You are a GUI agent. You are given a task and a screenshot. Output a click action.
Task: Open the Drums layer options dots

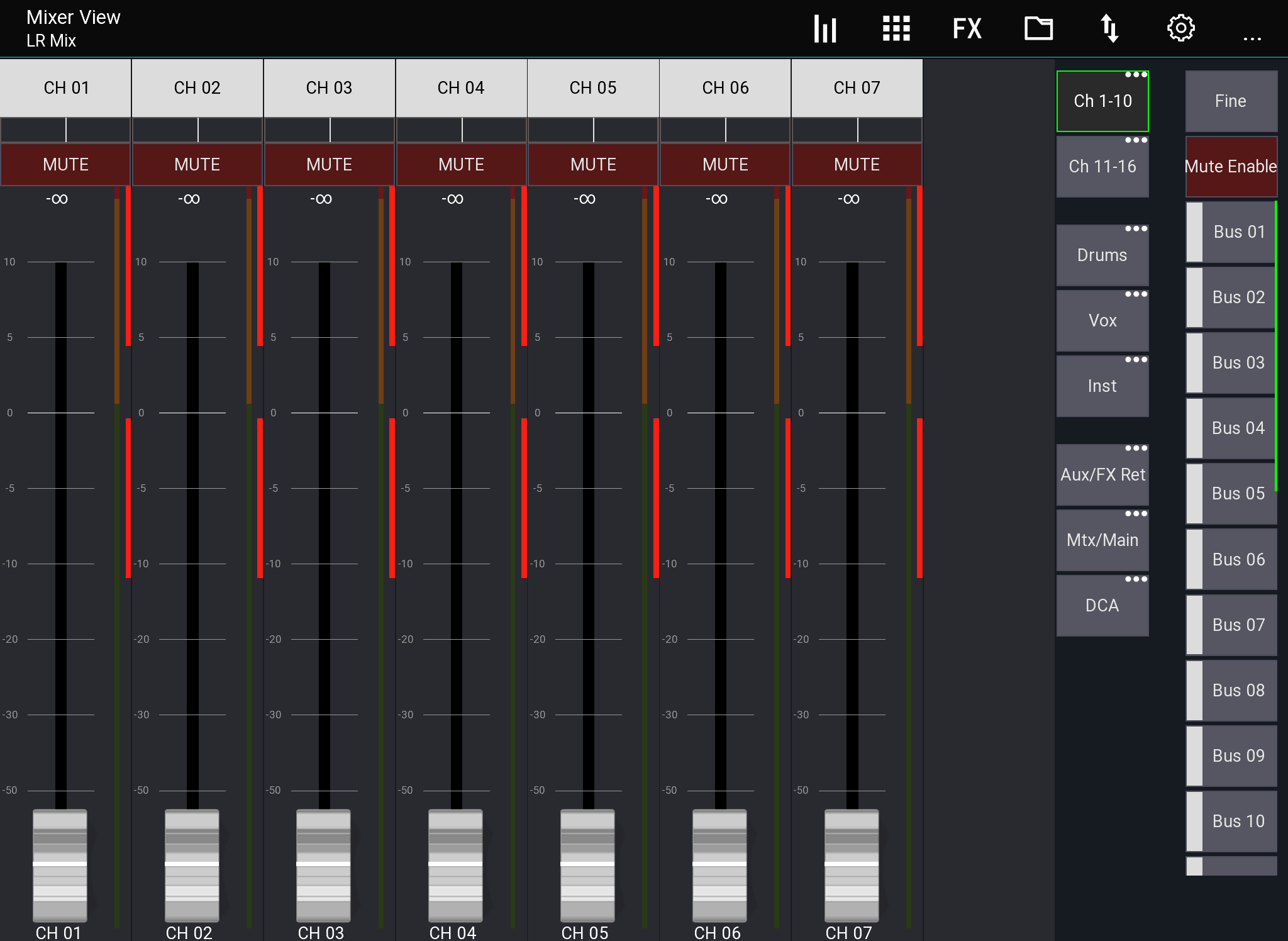click(x=1136, y=229)
